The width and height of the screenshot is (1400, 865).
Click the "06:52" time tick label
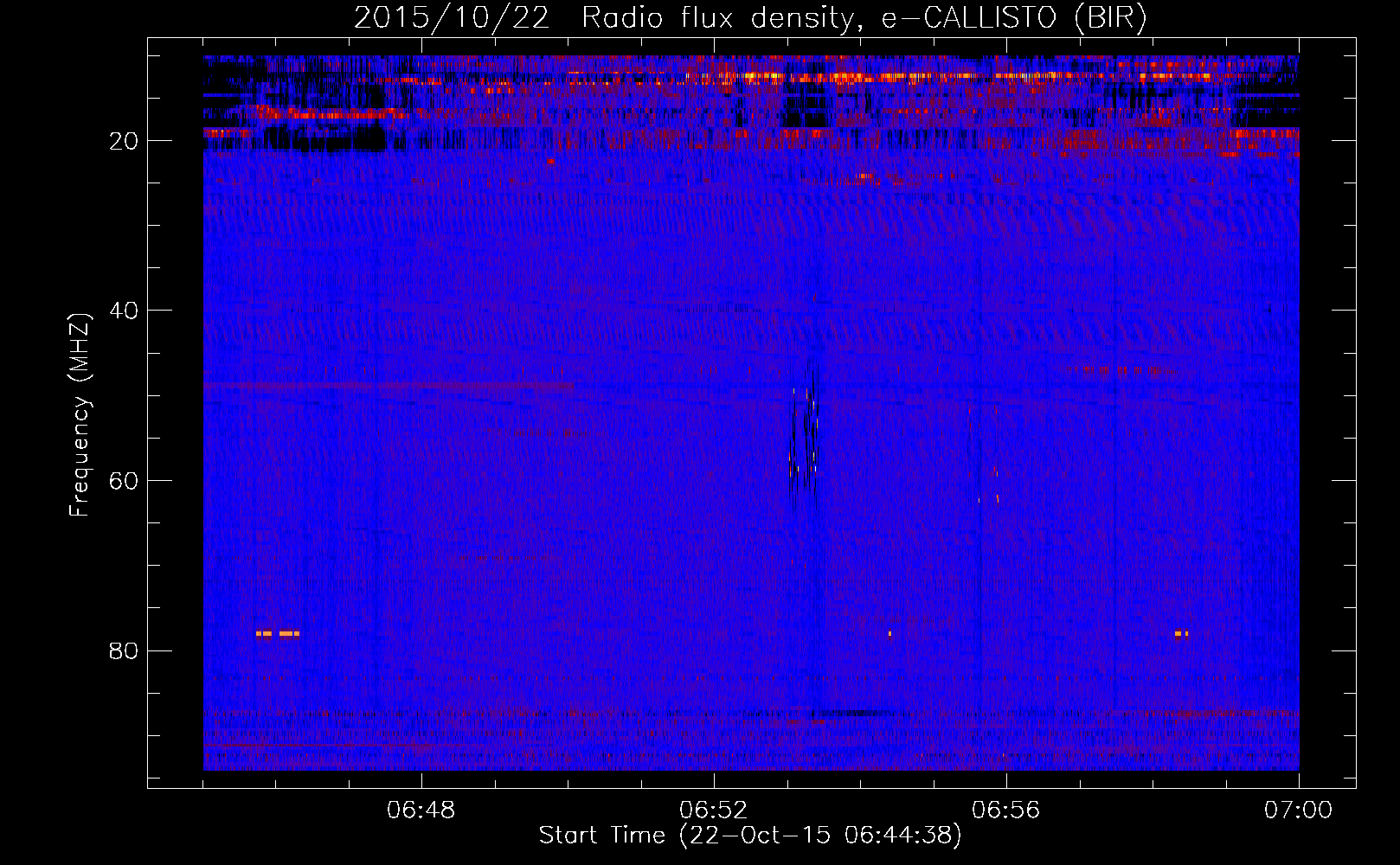click(714, 811)
